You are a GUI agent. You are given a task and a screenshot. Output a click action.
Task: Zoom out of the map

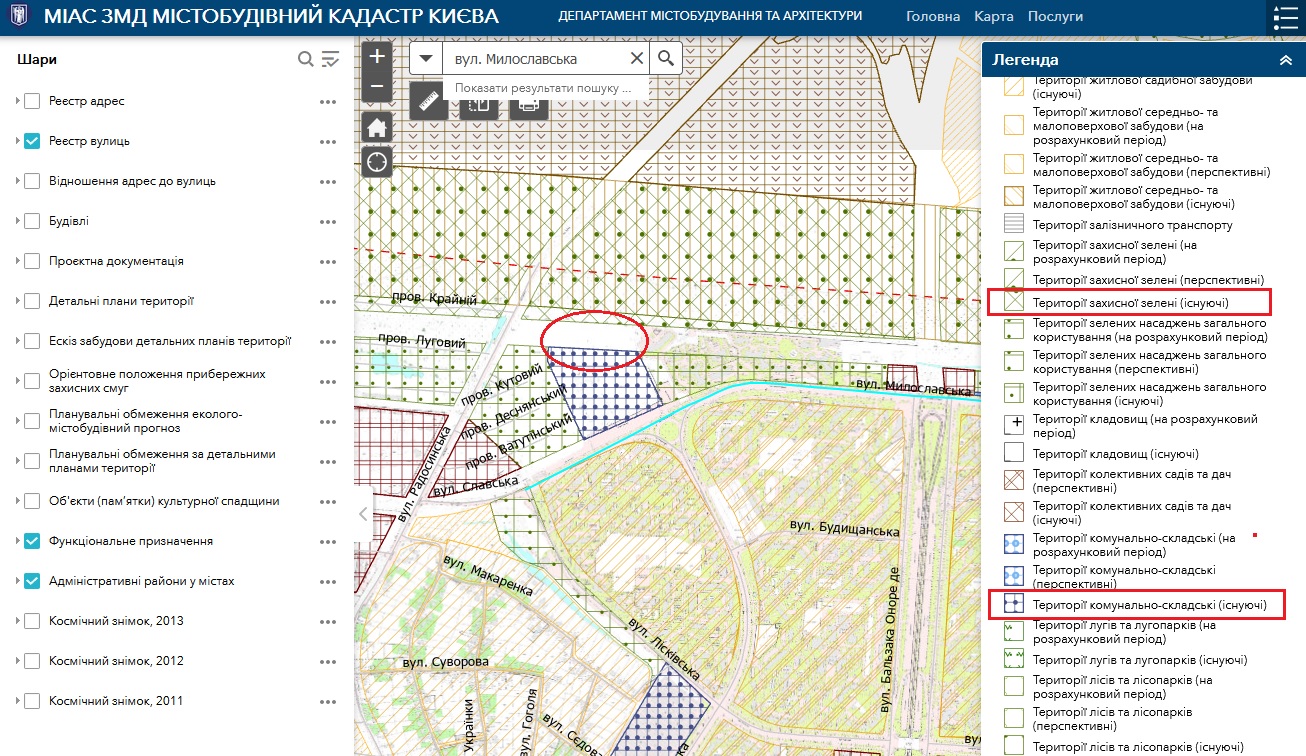[377, 86]
